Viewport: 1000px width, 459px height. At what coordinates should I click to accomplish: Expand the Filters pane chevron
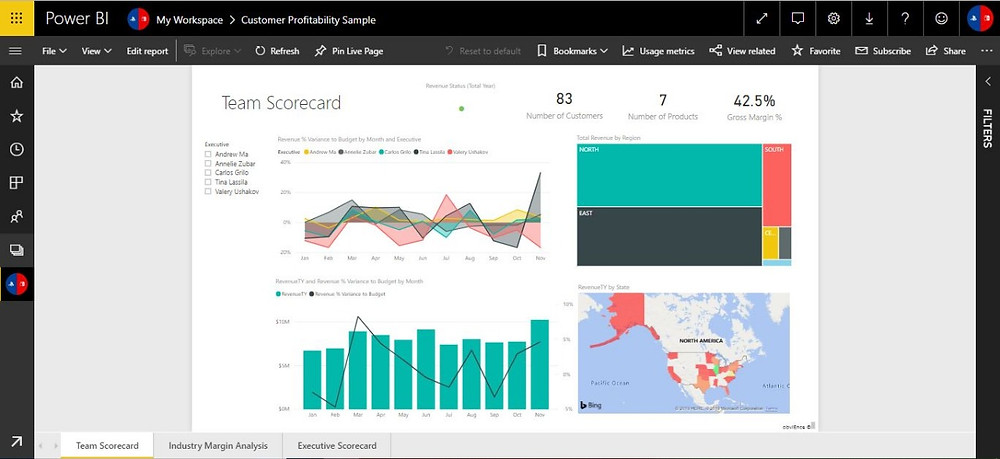point(987,82)
